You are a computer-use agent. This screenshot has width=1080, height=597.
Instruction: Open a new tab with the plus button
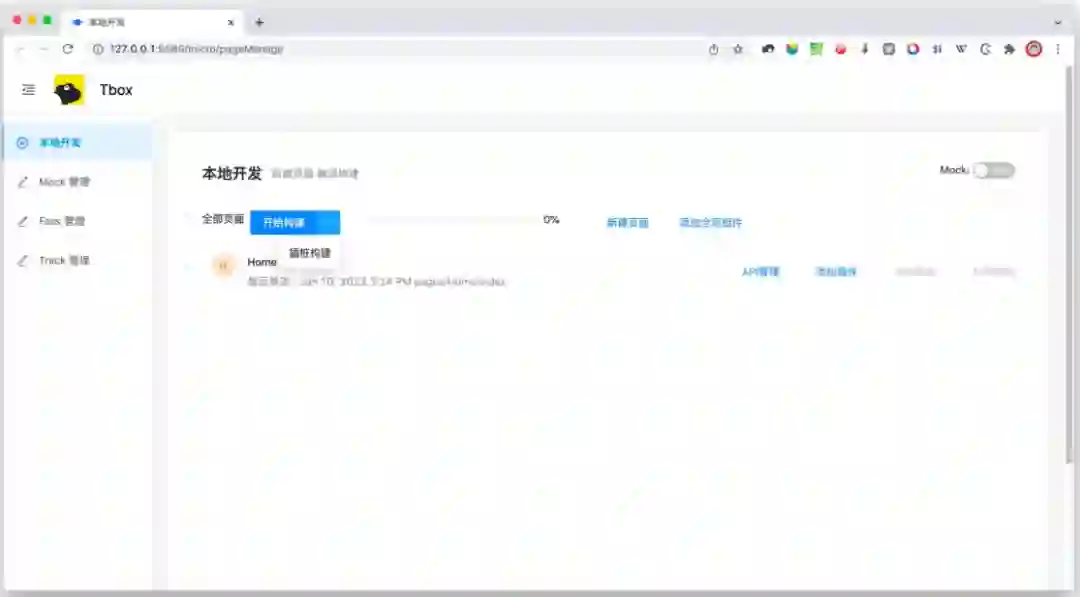259,22
